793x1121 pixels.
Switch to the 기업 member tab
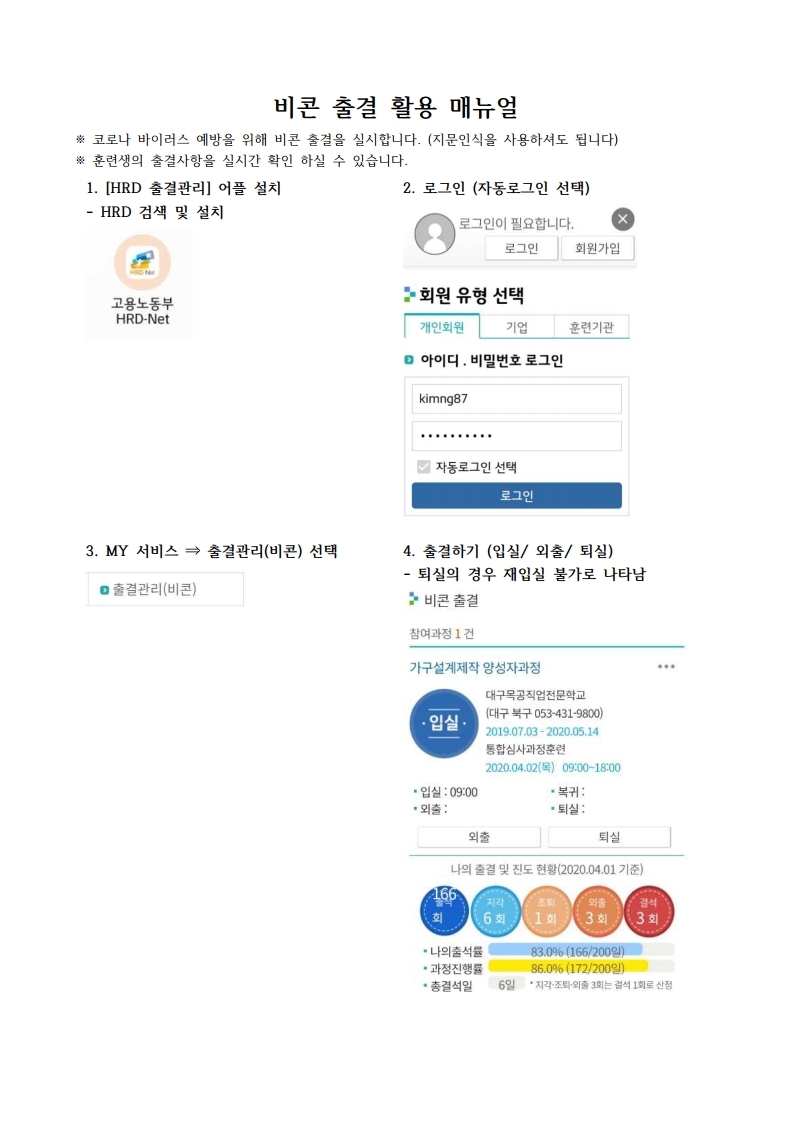pos(516,327)
